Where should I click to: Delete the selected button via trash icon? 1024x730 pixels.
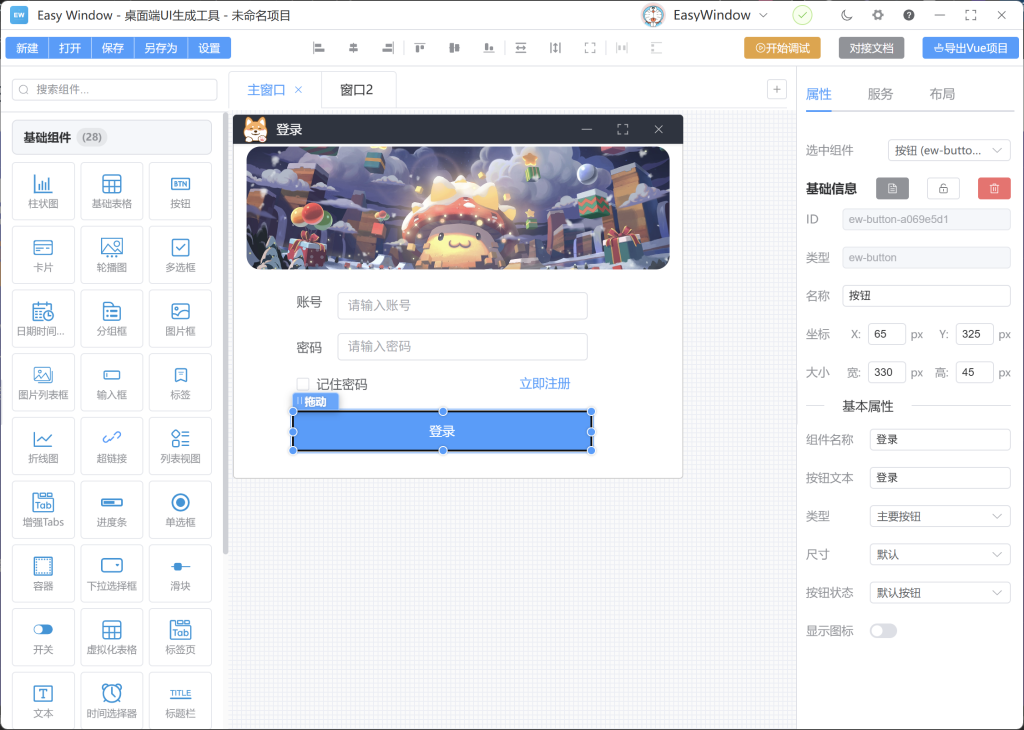(x=993, y=188)
